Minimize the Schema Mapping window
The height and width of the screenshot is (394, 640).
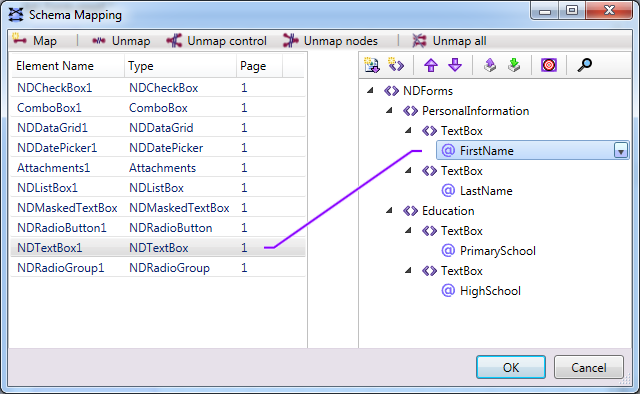coord(545,10)
